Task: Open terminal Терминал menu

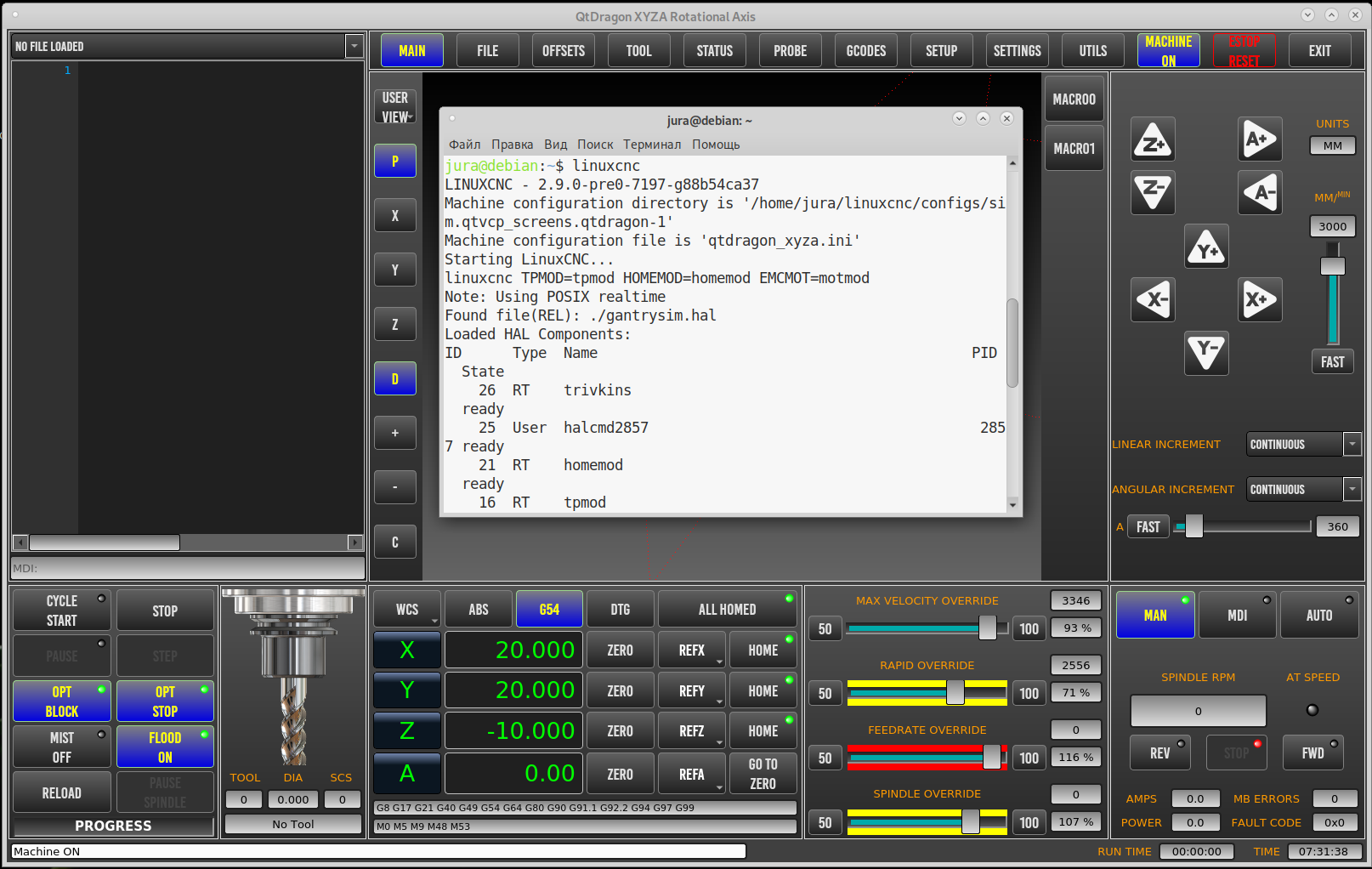Action: 652,145
